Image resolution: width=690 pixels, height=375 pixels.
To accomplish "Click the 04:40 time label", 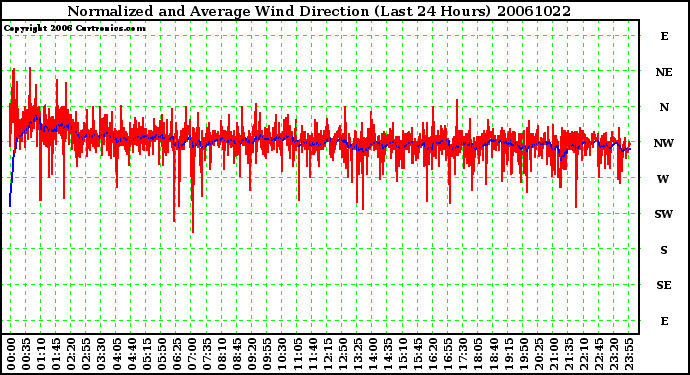I will click(132, 354).
